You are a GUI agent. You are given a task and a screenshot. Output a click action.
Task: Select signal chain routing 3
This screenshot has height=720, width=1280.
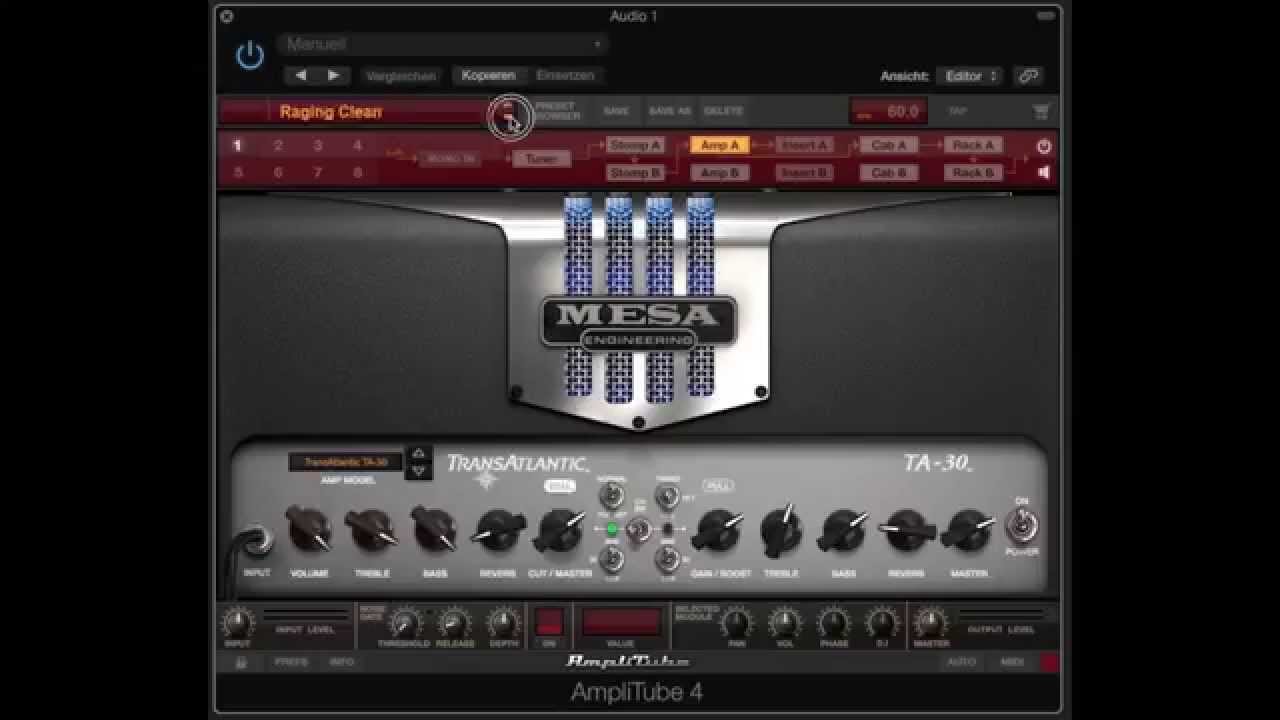coord(318,145)
